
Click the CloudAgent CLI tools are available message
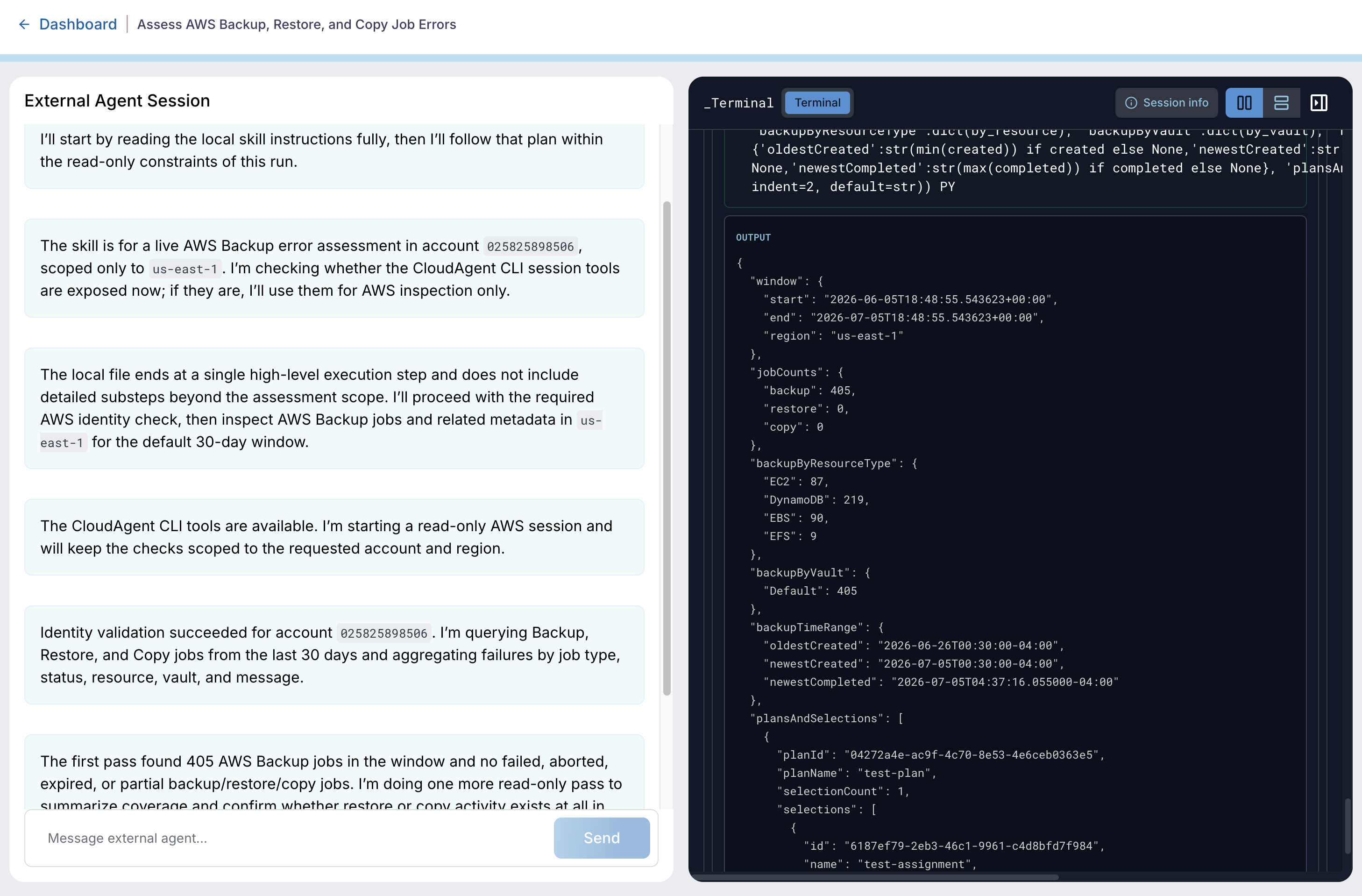(334, 536)
